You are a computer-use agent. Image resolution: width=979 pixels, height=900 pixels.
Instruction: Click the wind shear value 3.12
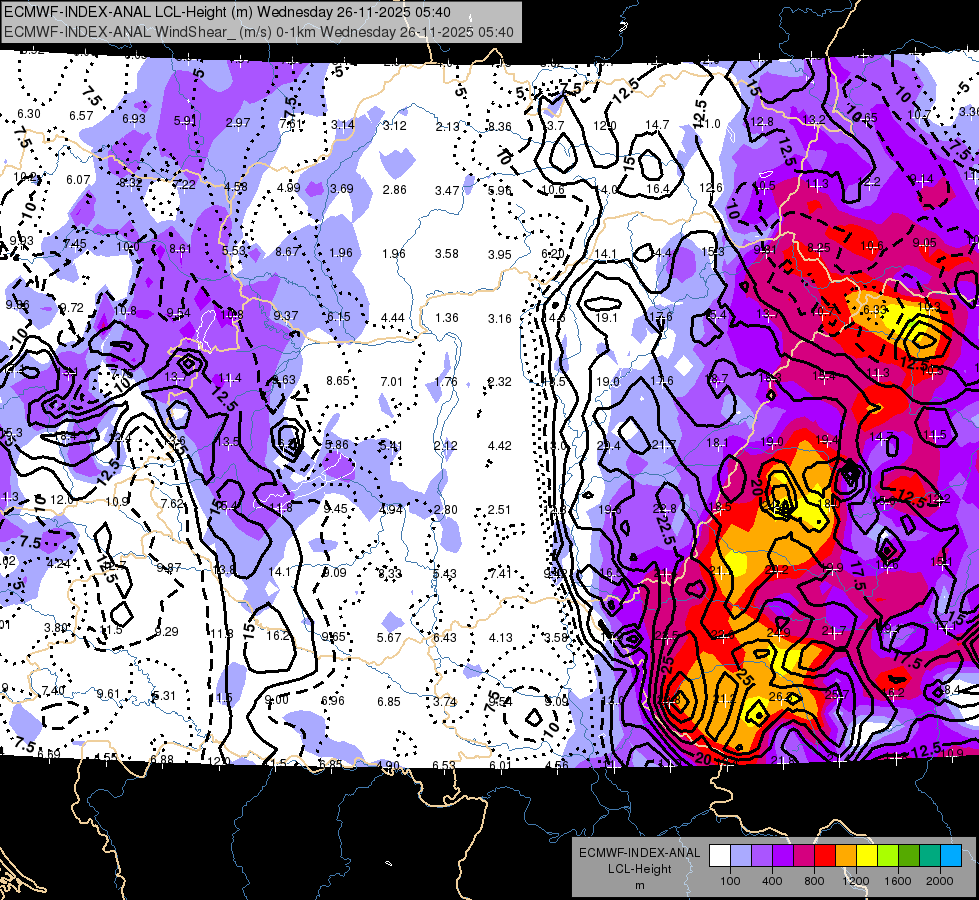[395, 126]
